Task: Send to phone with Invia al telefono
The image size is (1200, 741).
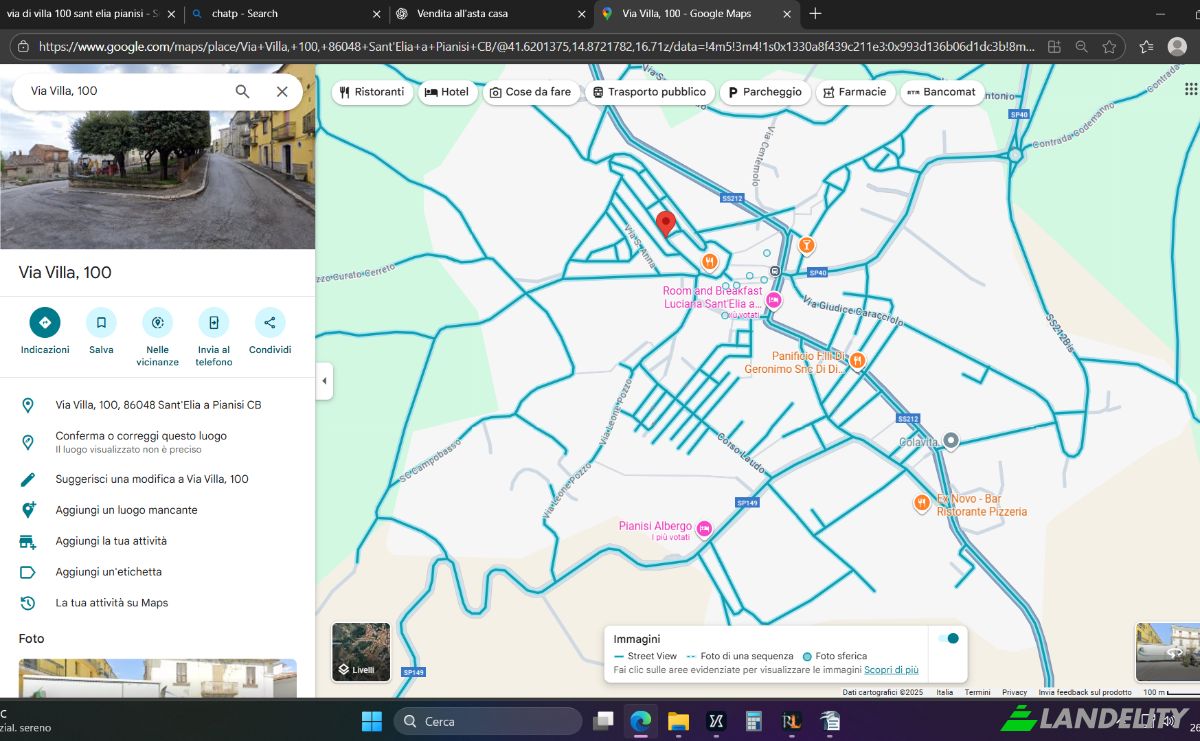Action: [213, 322]
